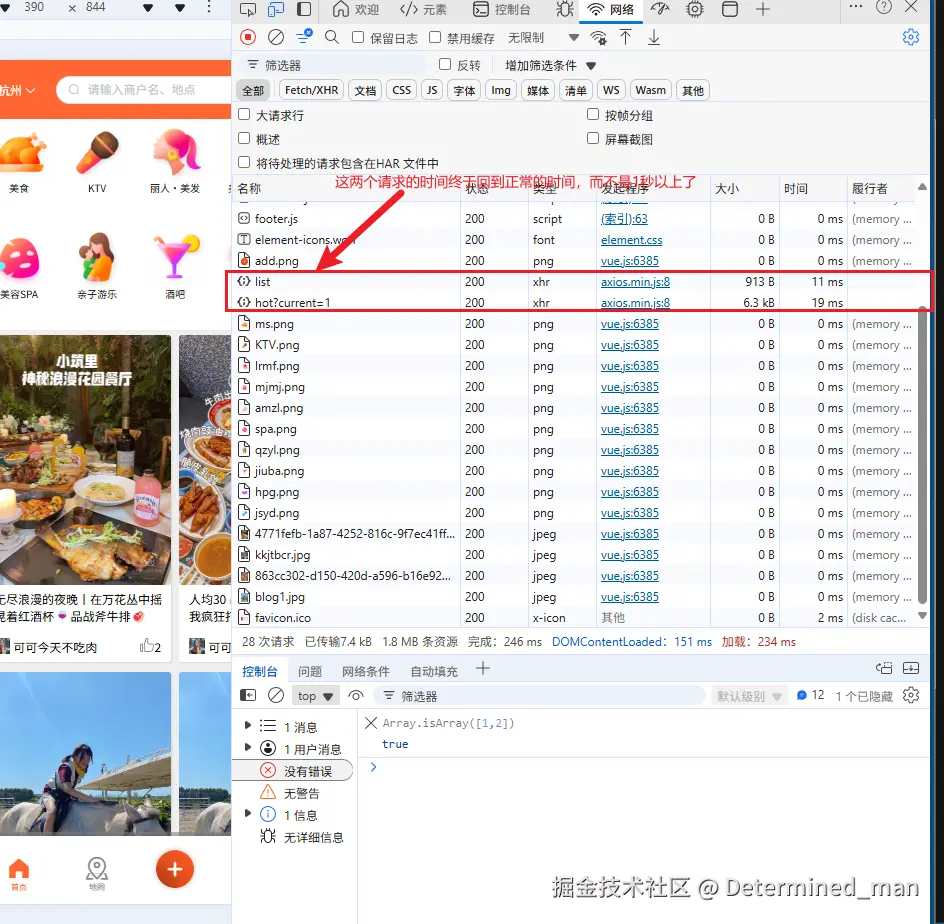Image resolution: width=944 pixels, height=924 pixels.
Task: Click the live expression eye icon
Action: point(356,696)
